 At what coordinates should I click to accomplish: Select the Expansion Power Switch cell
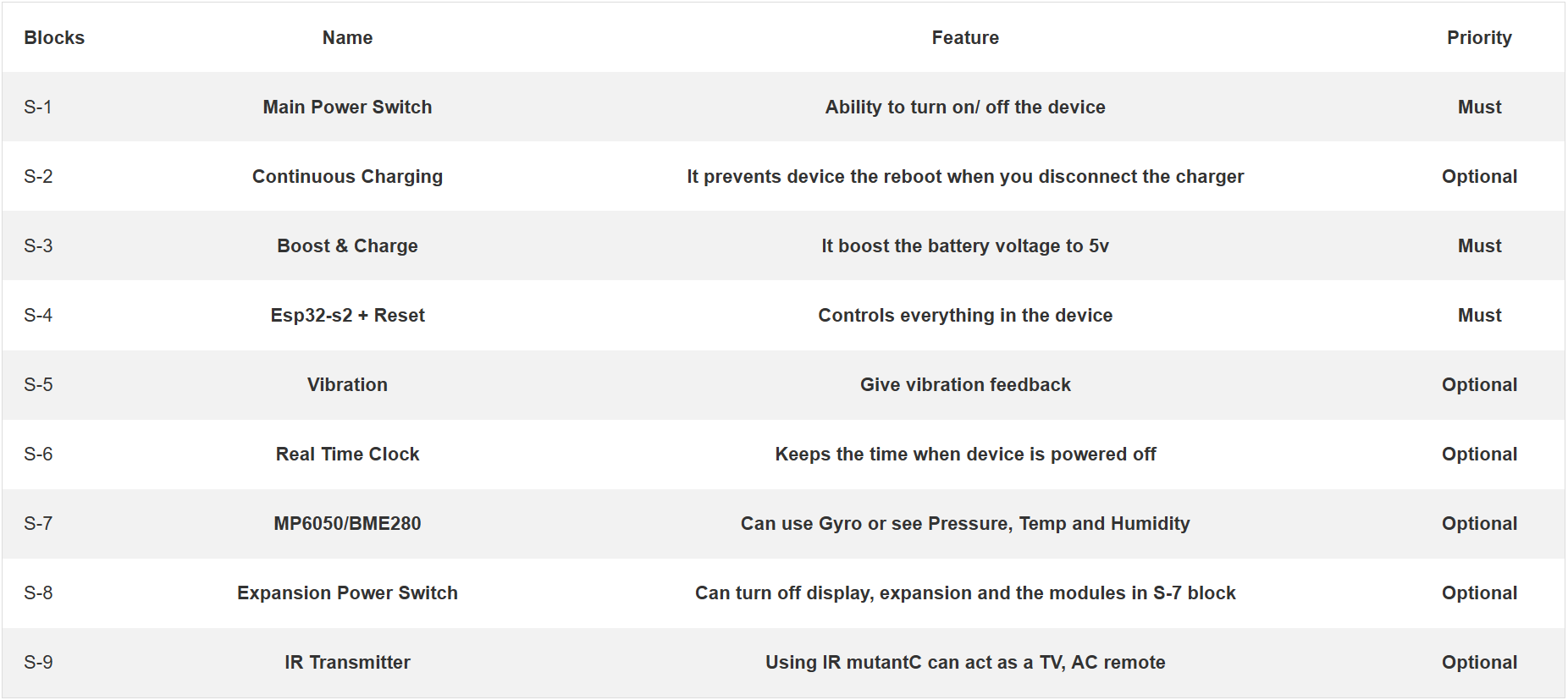(x=347, y=593)
